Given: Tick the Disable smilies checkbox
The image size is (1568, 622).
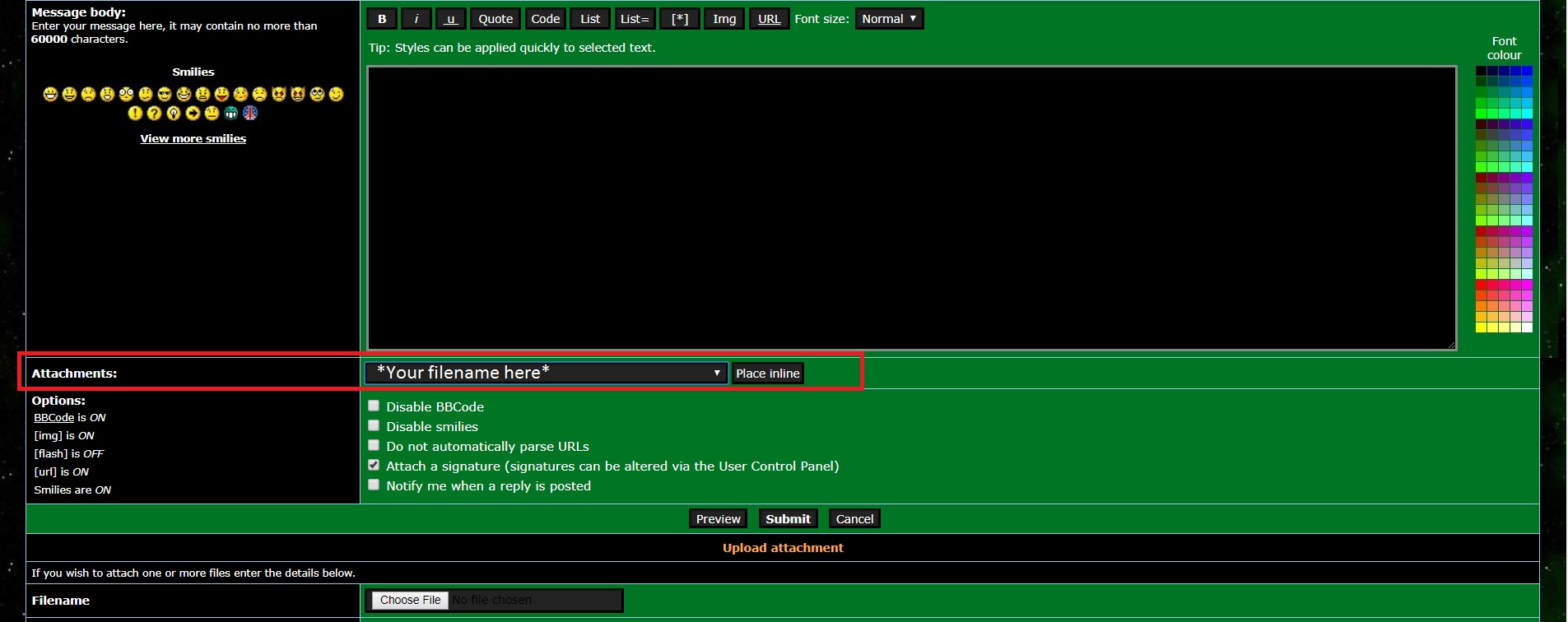Looking at the screenshot, I should (374, 425).
